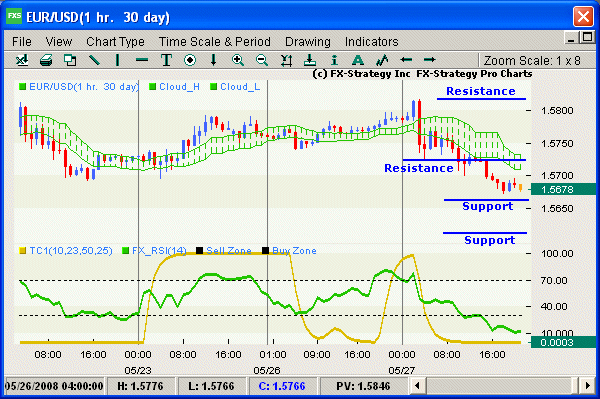Click the scrollbar left arrow button

coord(417,386)
